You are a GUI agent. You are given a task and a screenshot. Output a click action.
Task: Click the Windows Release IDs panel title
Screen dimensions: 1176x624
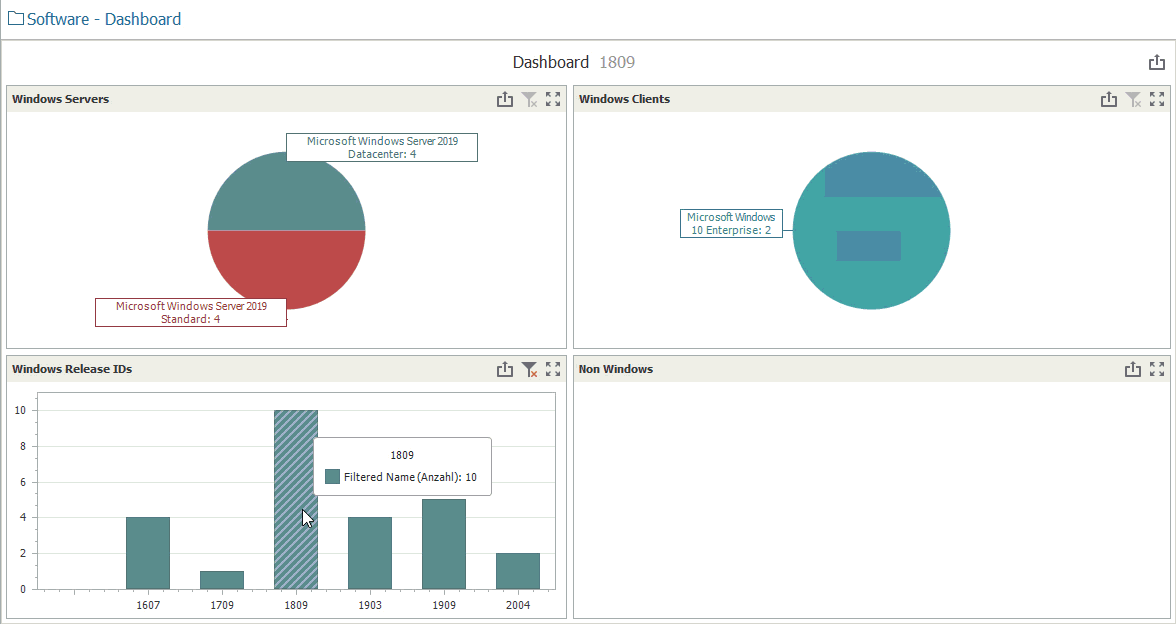click(x=72, y=369)
